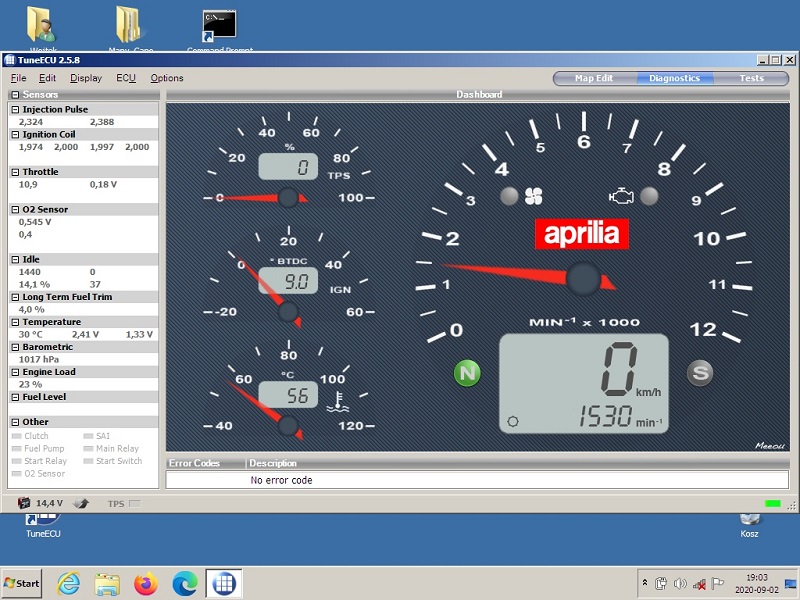
Task: Click the coolant gauge needle hub
Action: 288,426
